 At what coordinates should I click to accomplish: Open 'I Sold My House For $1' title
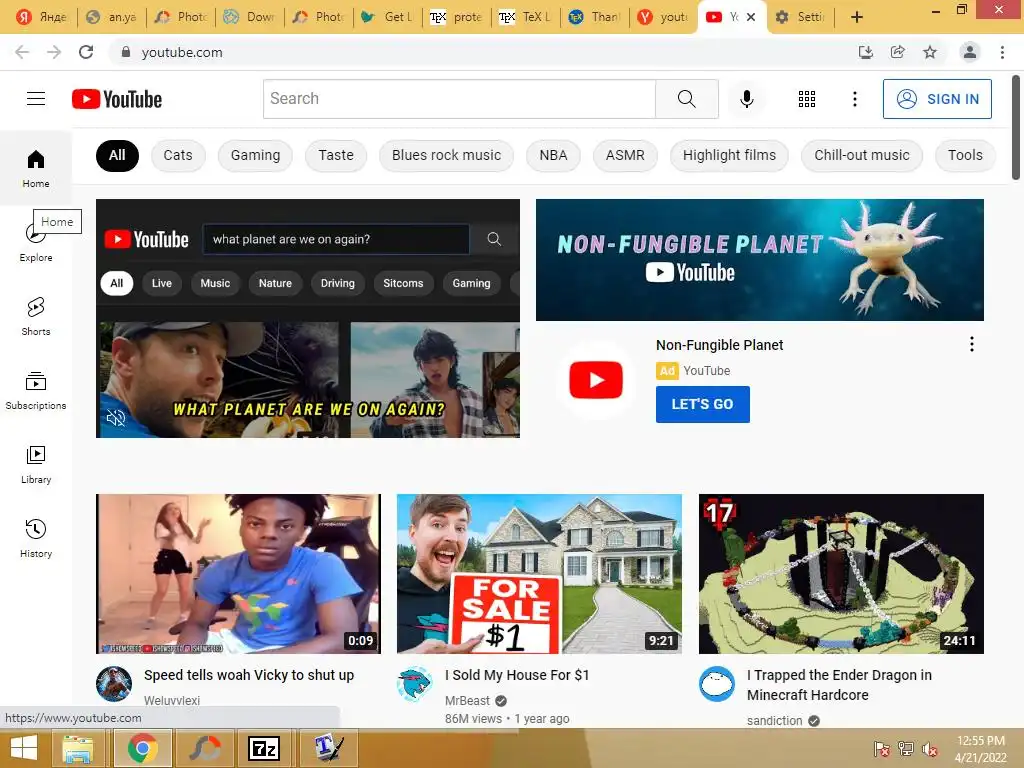pos(517,675)
